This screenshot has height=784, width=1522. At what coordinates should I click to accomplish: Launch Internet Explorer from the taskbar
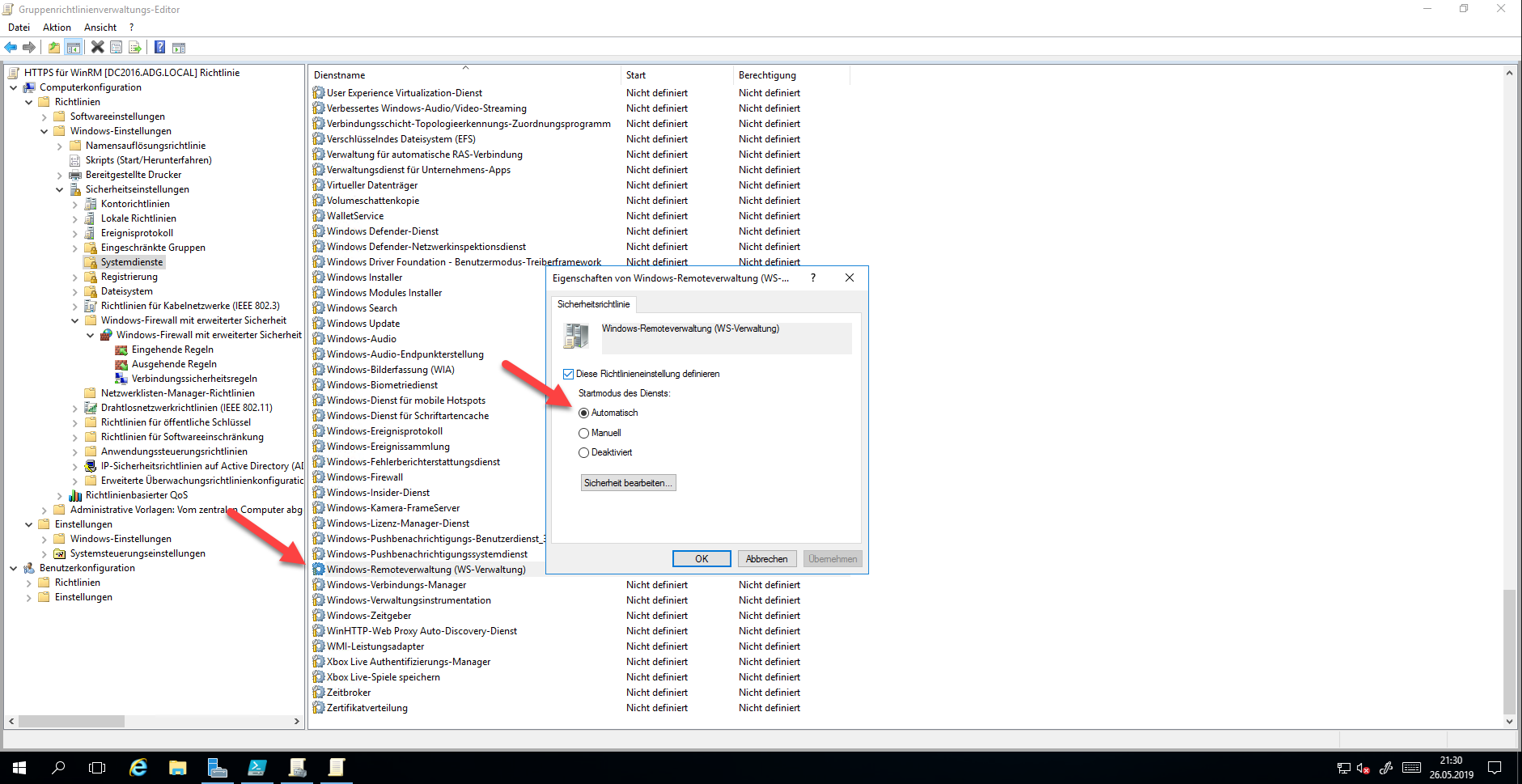pyautogui.click(x=138, y=767)
